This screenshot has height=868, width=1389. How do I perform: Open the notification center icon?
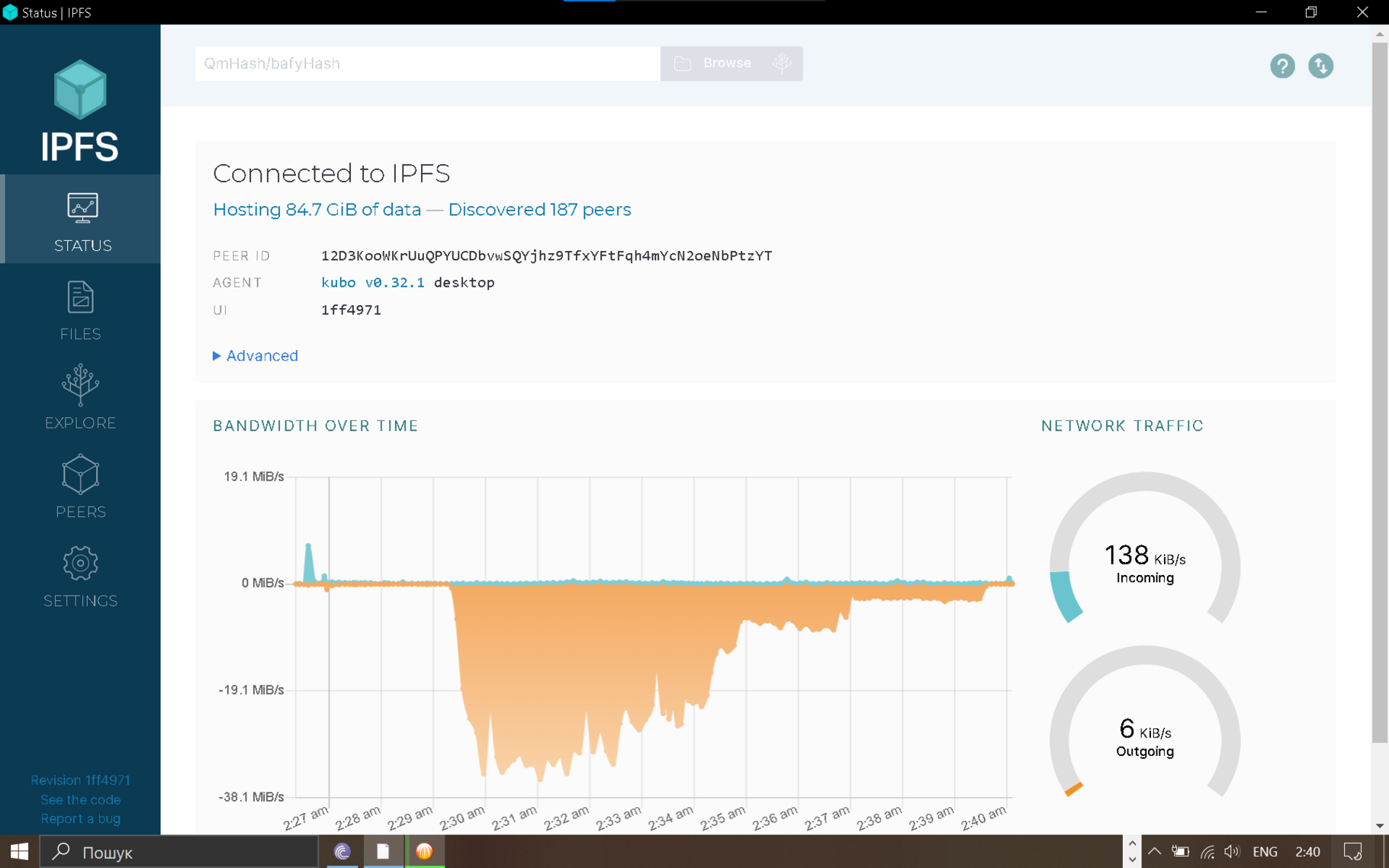[x=1353, y=851]
